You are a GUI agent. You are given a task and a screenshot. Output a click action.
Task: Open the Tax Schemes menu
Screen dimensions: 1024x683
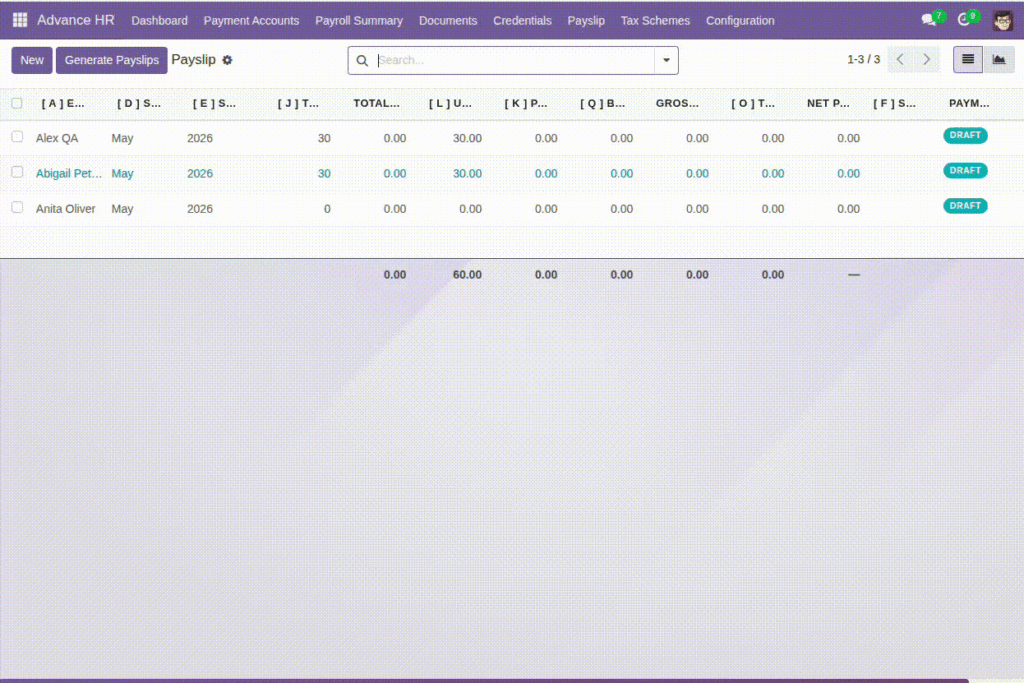coord(655,21)
